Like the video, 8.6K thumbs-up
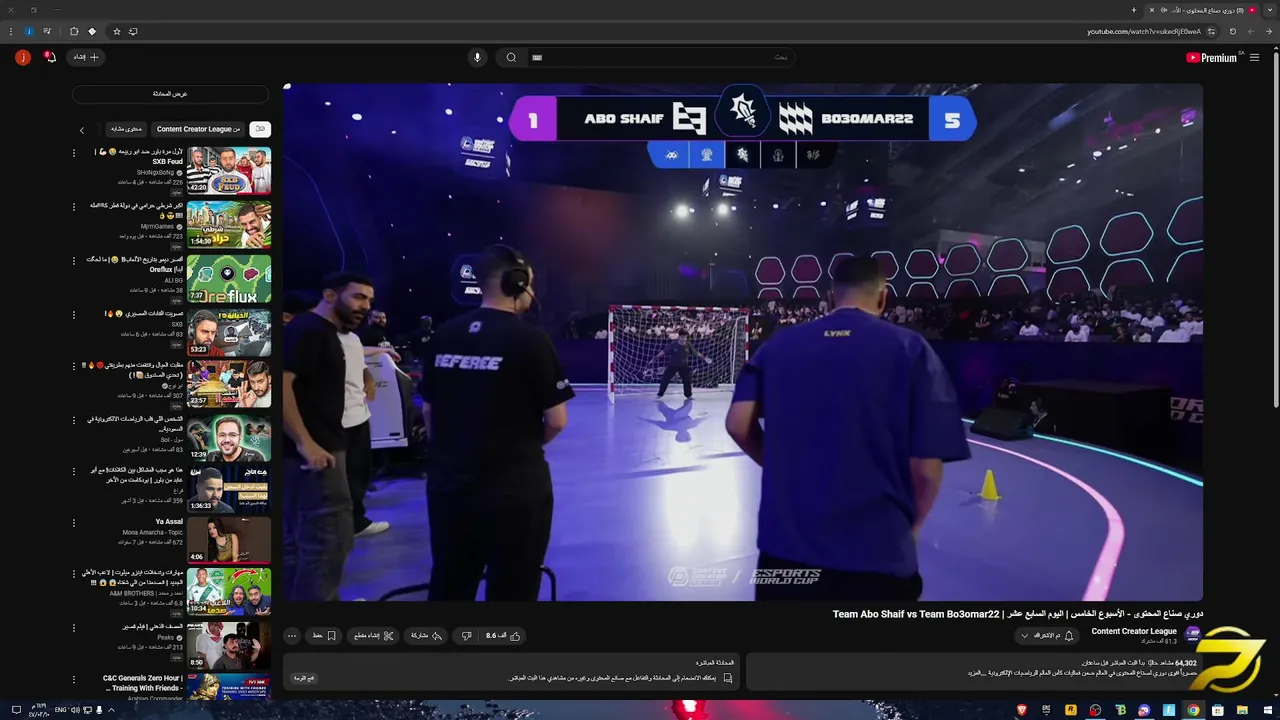The width and height of the screenshot is (1280, 720). point(503,636)
